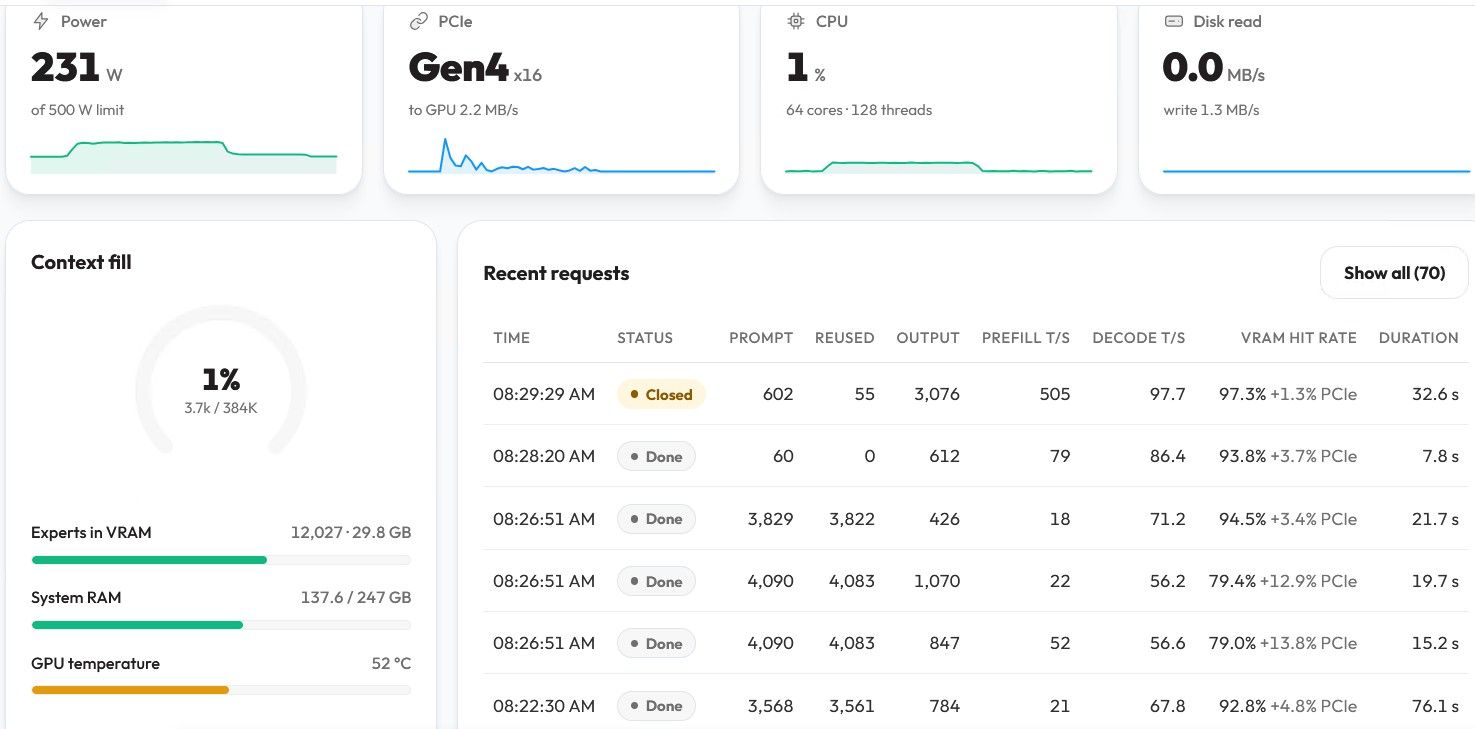
Task: Click the 231 W power reading
Action: pyautogui.click(x=77, y=68)
